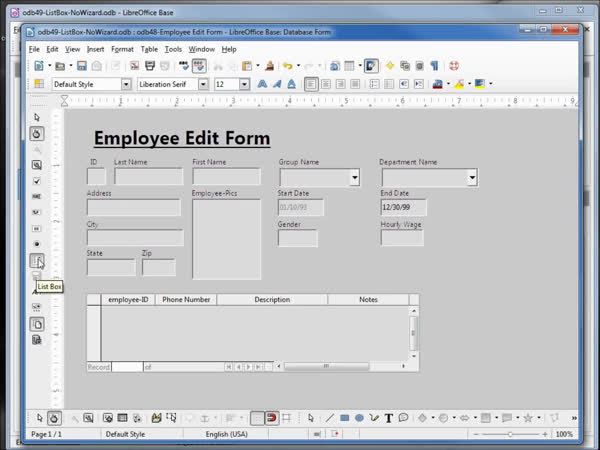Open the Format menu
Image resolution: width=600 pixels, height=450 pixels.
[122, 49]
